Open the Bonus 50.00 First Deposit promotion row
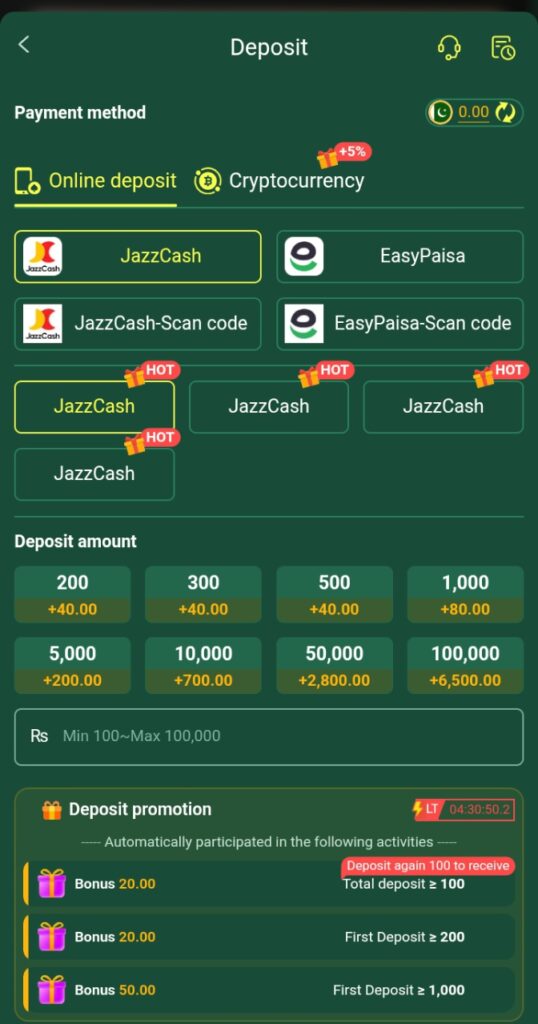538x1024 pixels. point(269,989)
